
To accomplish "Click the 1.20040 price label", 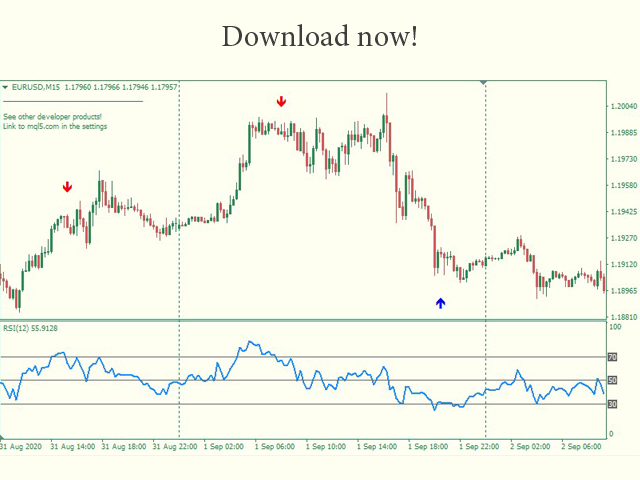I will [624, 106].
